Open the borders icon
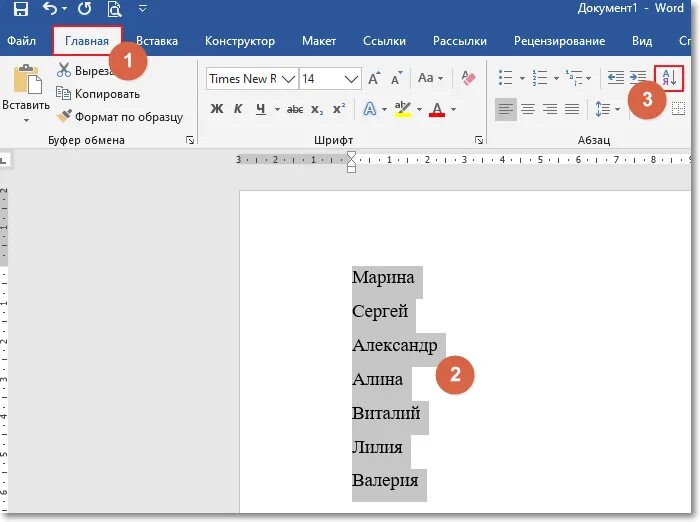700x522 pixels. pyautogui.click(x=679, y=109)
